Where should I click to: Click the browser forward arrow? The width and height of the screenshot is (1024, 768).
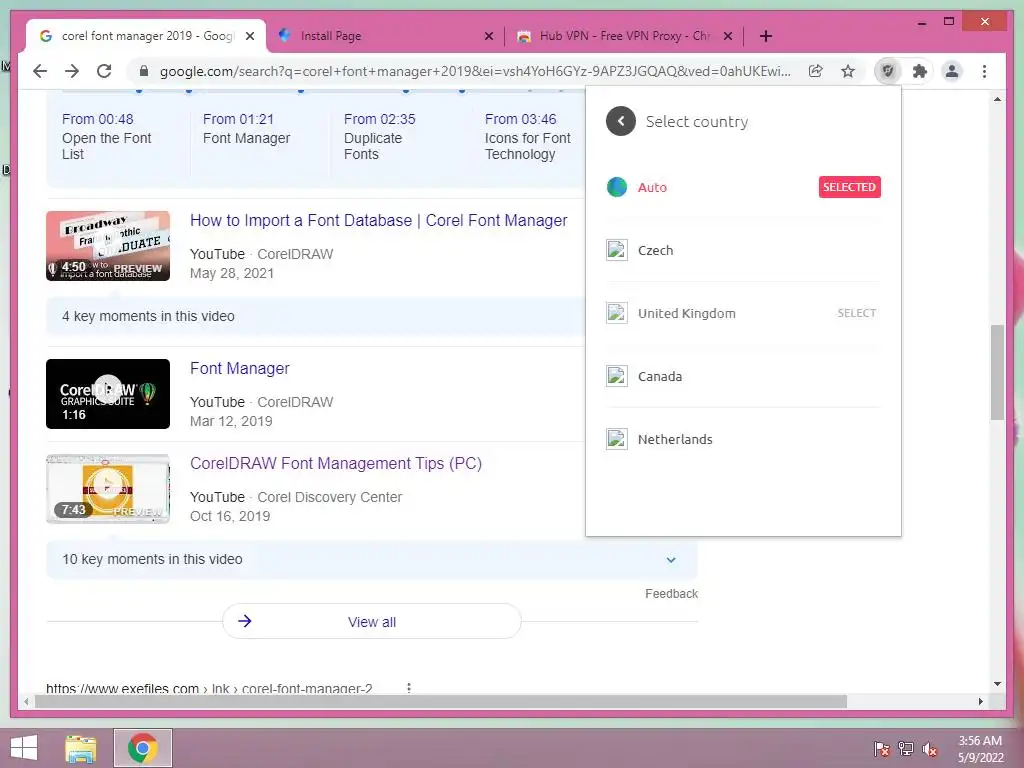point(72,71)
